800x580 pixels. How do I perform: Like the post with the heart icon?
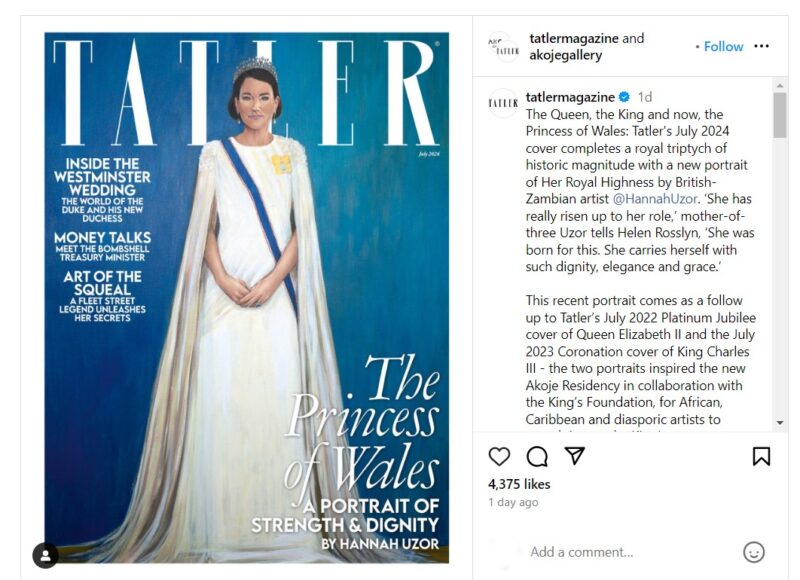(499, 456)
